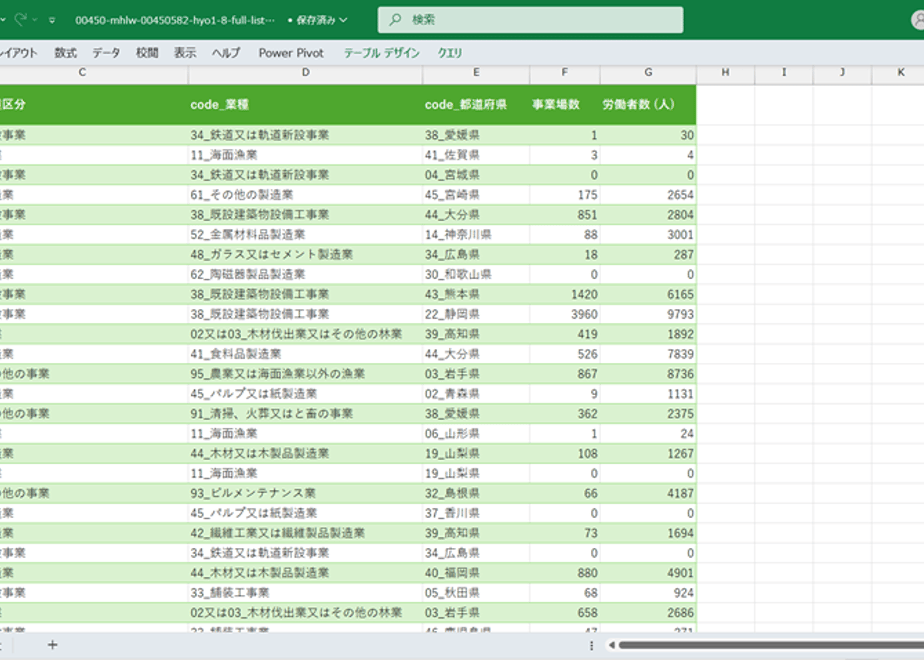Screen dimensions: 924x660
Task: Click the code_業種 table header cell
Action: point(305,105)
